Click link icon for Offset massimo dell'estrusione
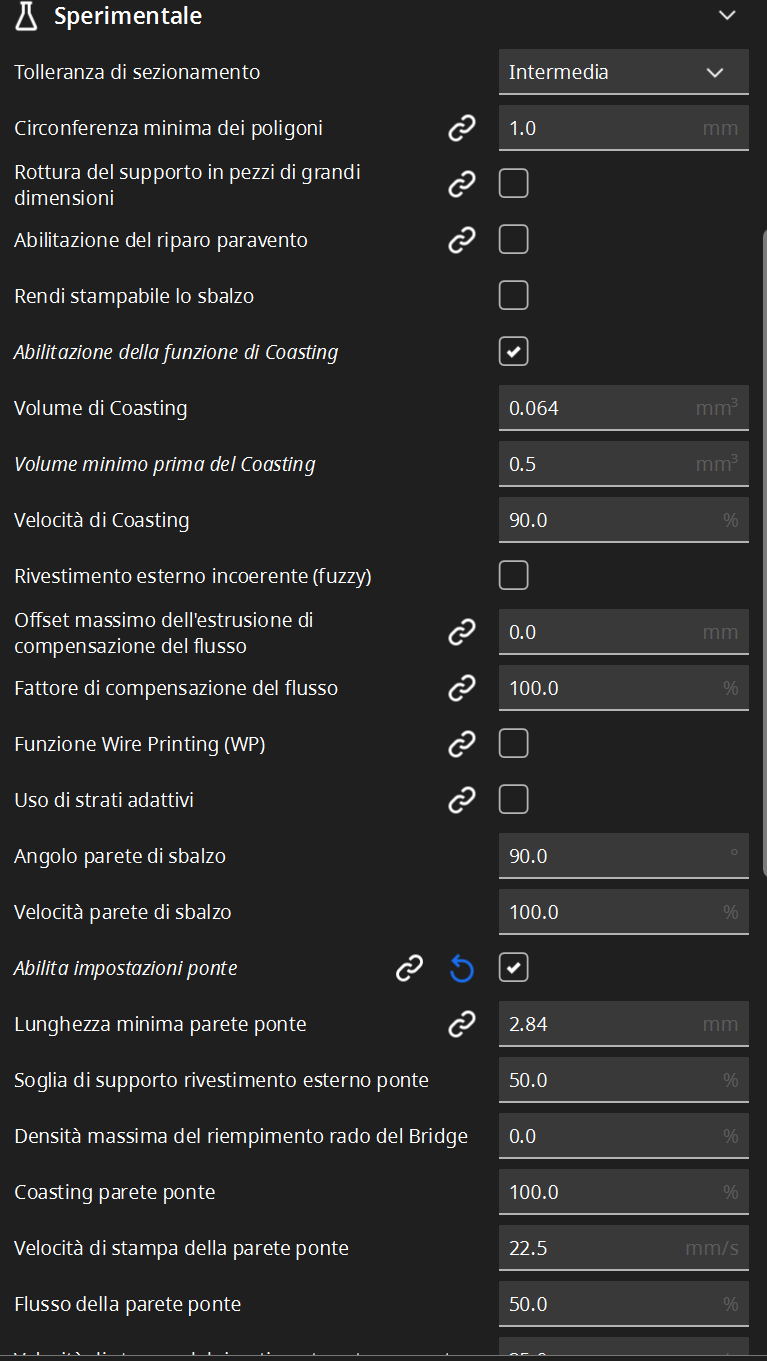767x1361 pixels. click(461, 632)
